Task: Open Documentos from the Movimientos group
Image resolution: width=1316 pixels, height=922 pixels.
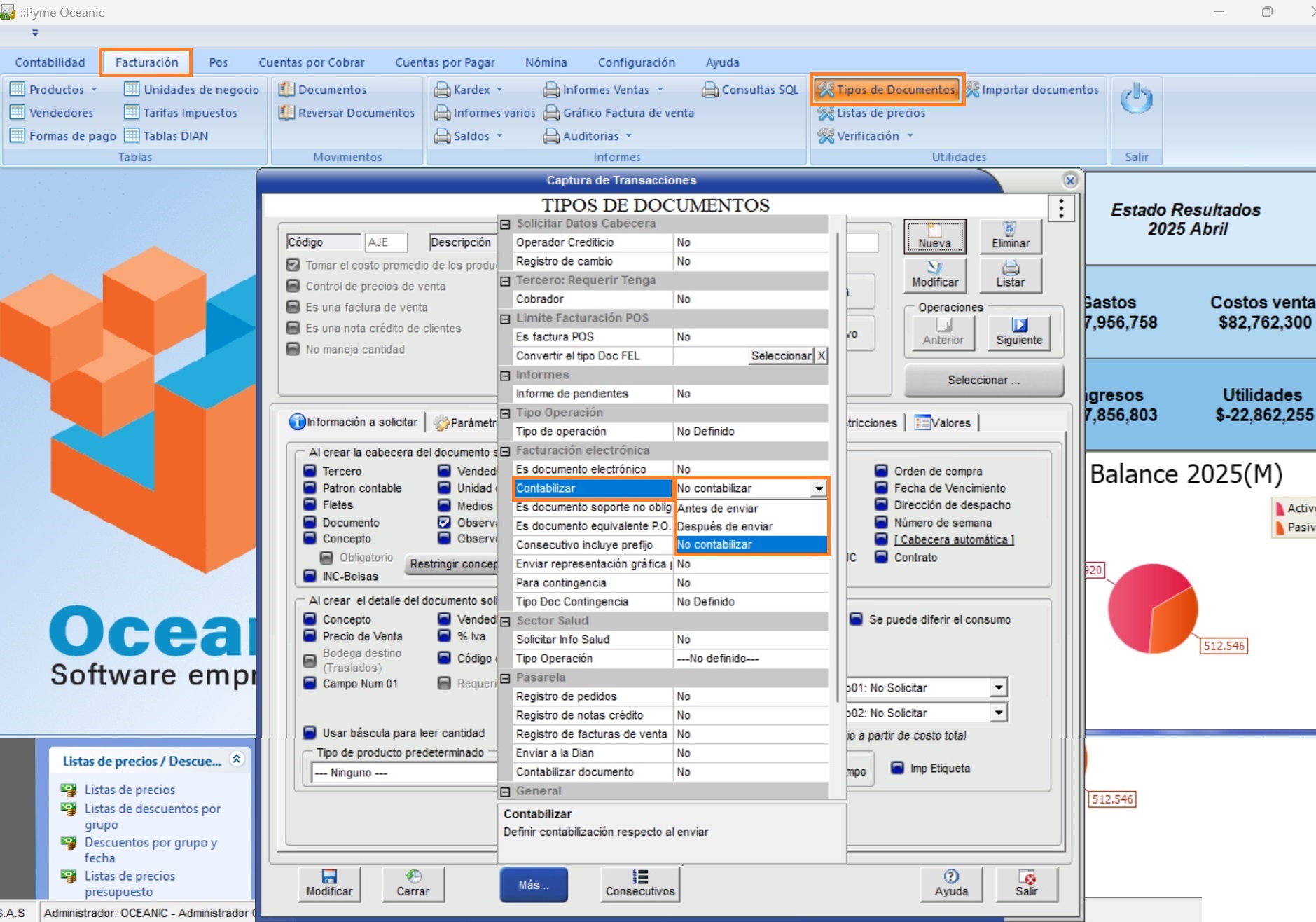Action: point(331,90)
